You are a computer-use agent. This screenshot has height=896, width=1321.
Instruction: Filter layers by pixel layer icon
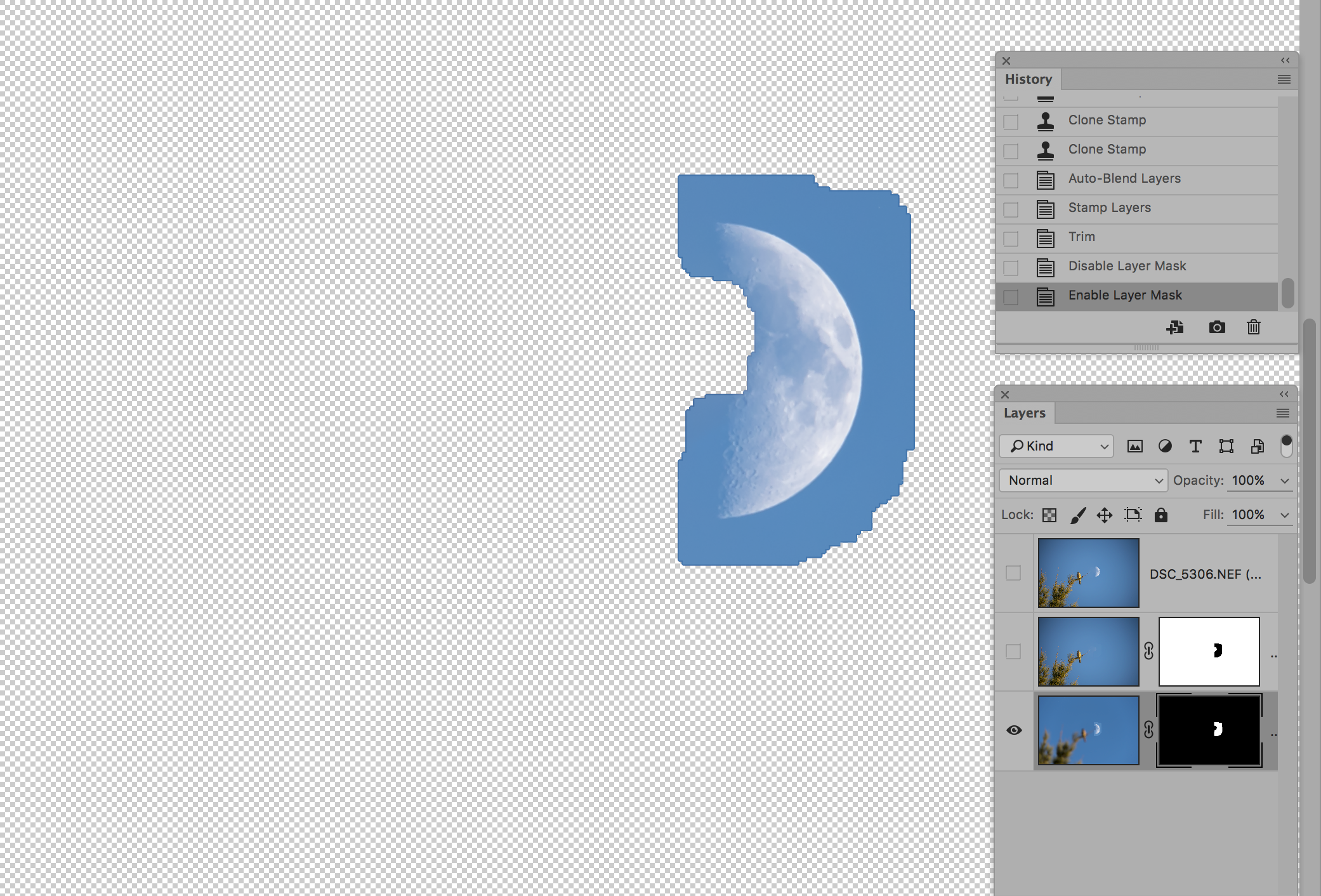(1134, 446)
